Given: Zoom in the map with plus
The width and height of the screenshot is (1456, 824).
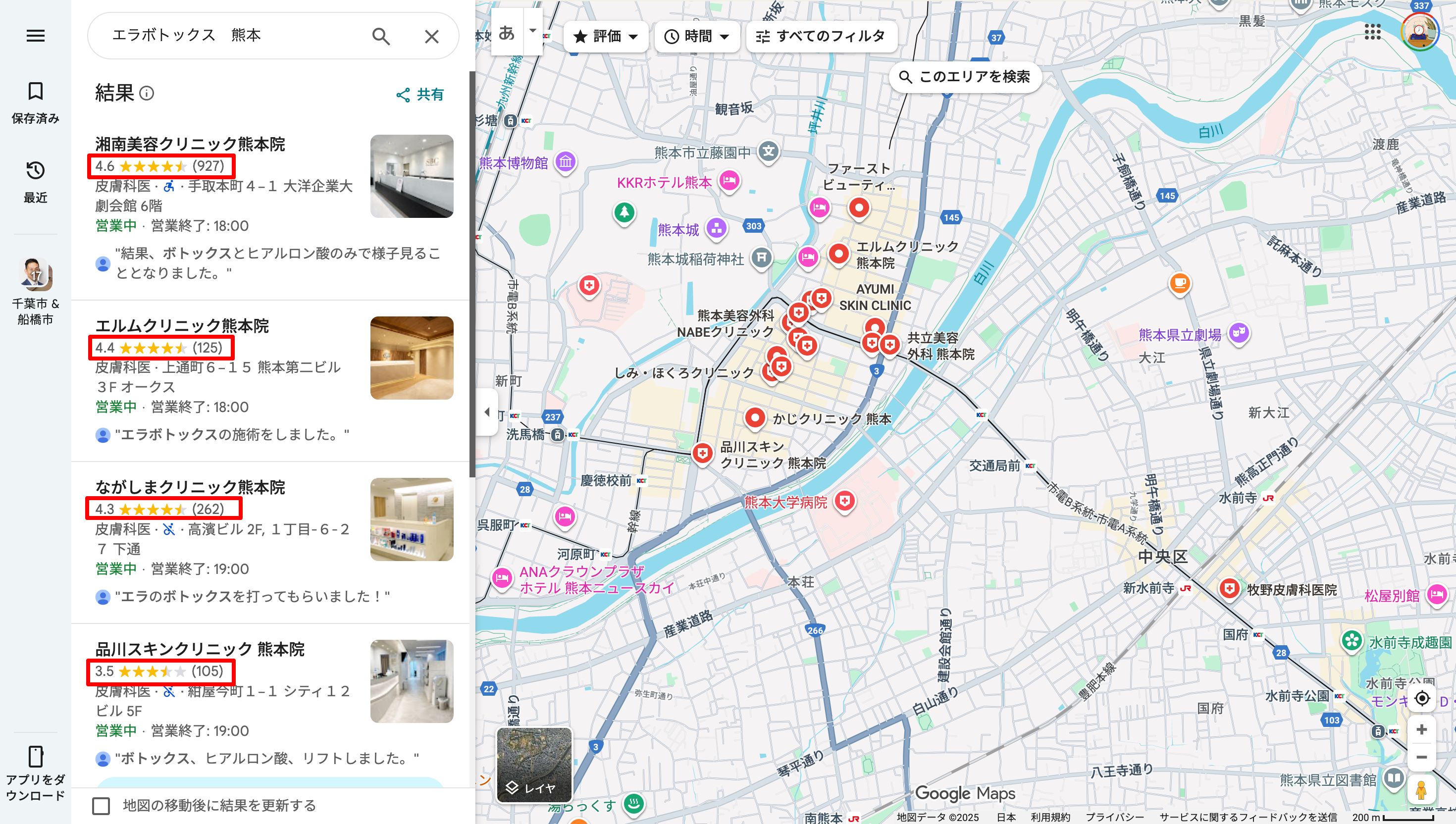Looking at the screenshot, I should 1421,729.
